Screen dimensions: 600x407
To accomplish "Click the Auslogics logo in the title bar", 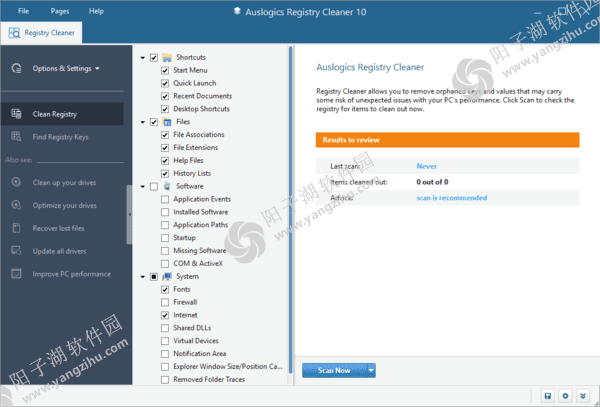I will (x=237, y=11).
